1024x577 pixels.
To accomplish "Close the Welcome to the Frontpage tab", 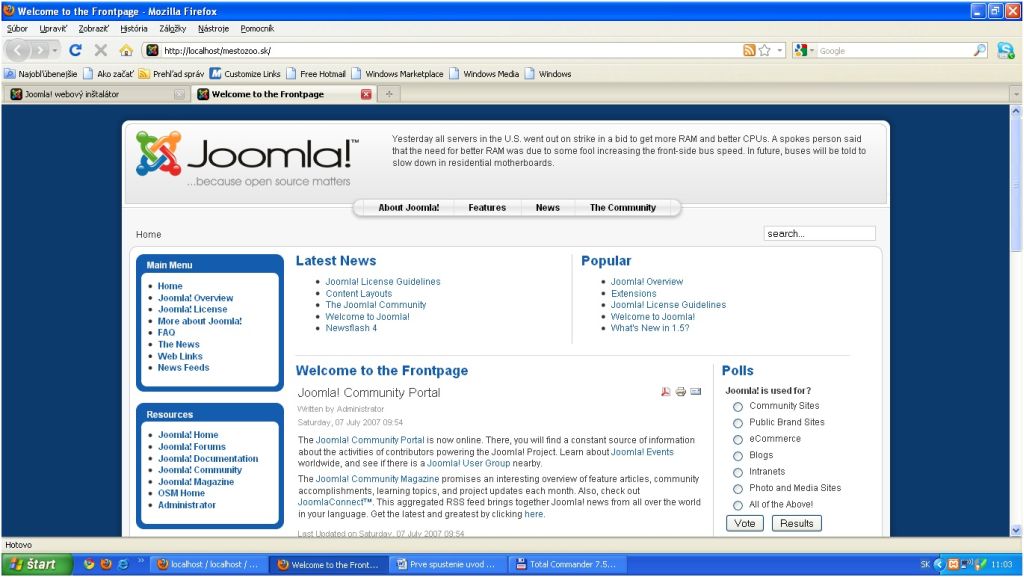I will (x=366, y=94).
